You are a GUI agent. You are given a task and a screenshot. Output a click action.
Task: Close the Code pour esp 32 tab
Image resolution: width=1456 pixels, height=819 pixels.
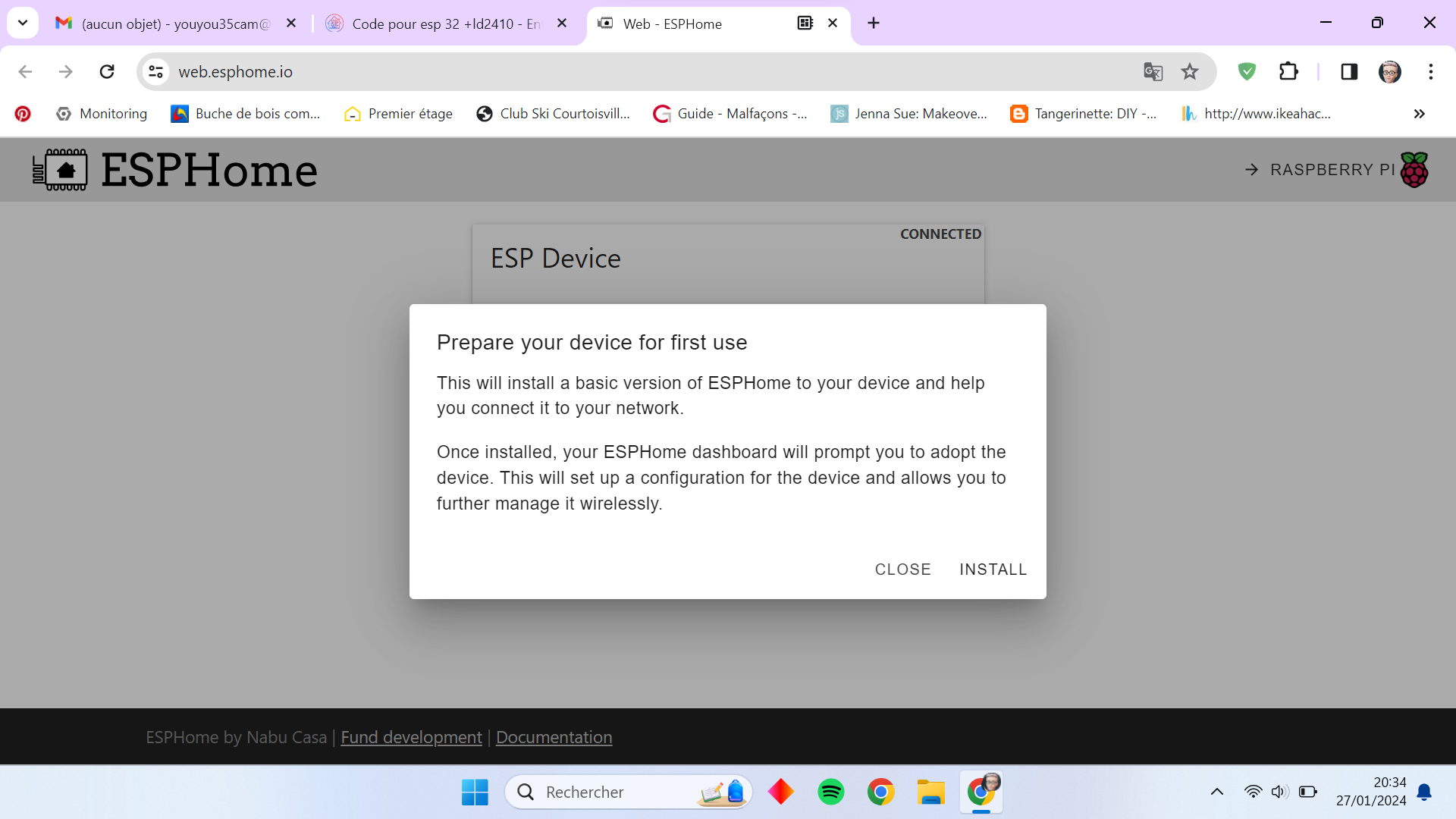pos(562,24)
